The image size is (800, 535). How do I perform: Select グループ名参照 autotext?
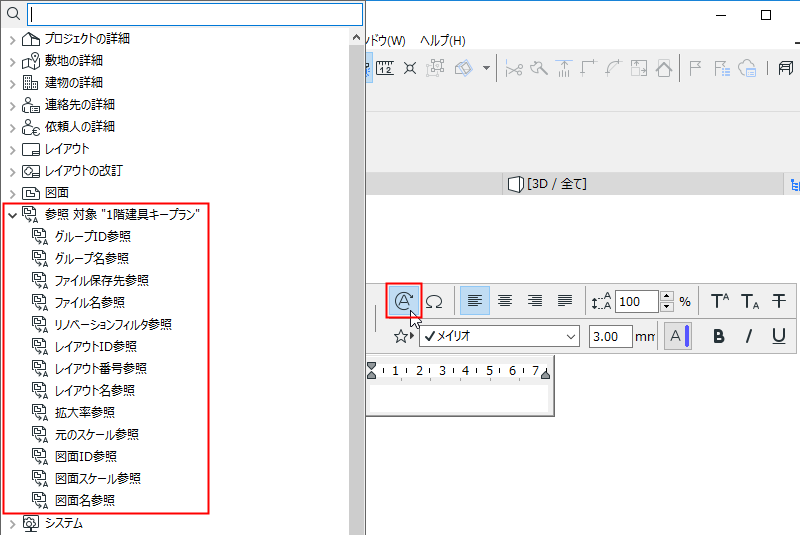(x=92, y=259)
